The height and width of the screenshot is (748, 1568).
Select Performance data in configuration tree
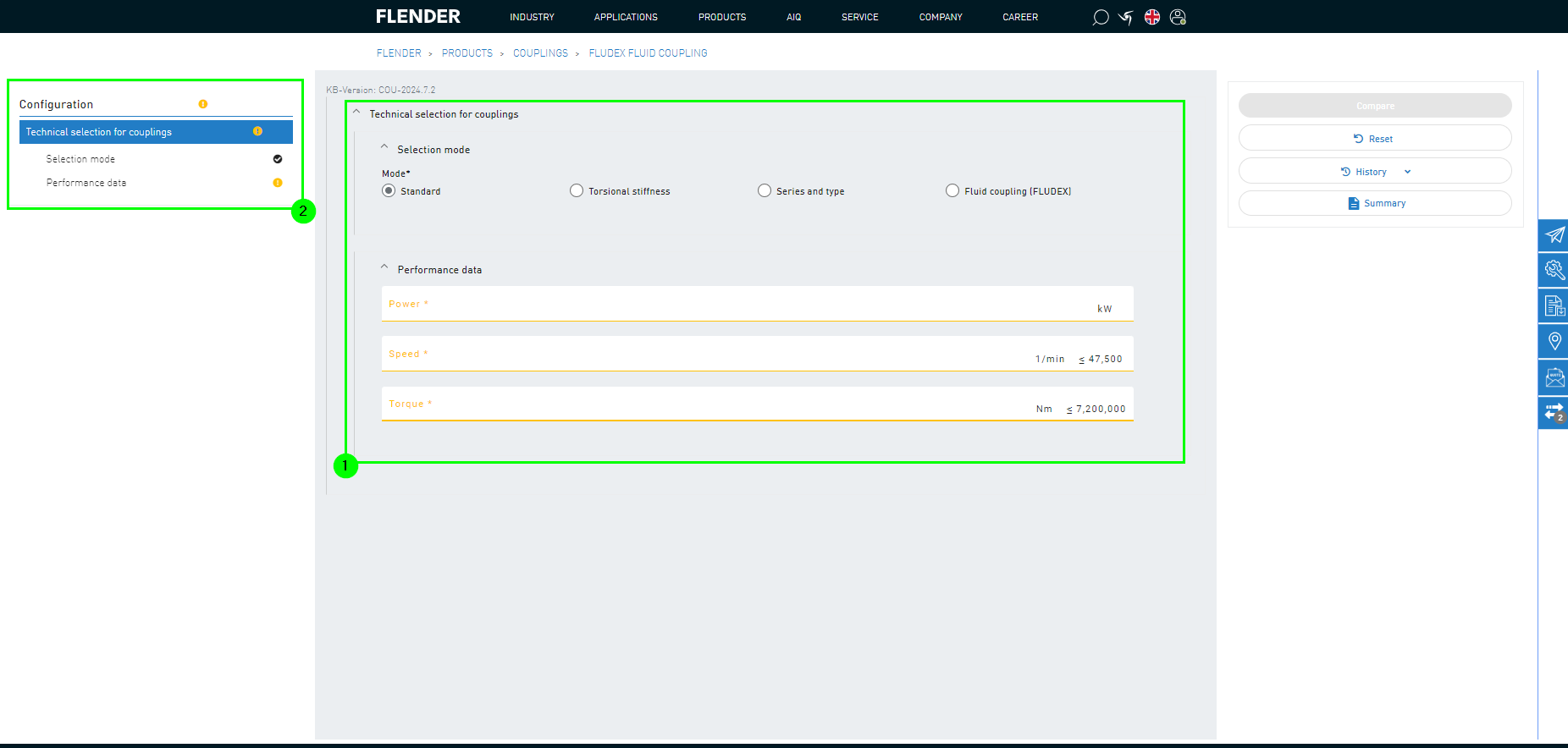(86, 183)
